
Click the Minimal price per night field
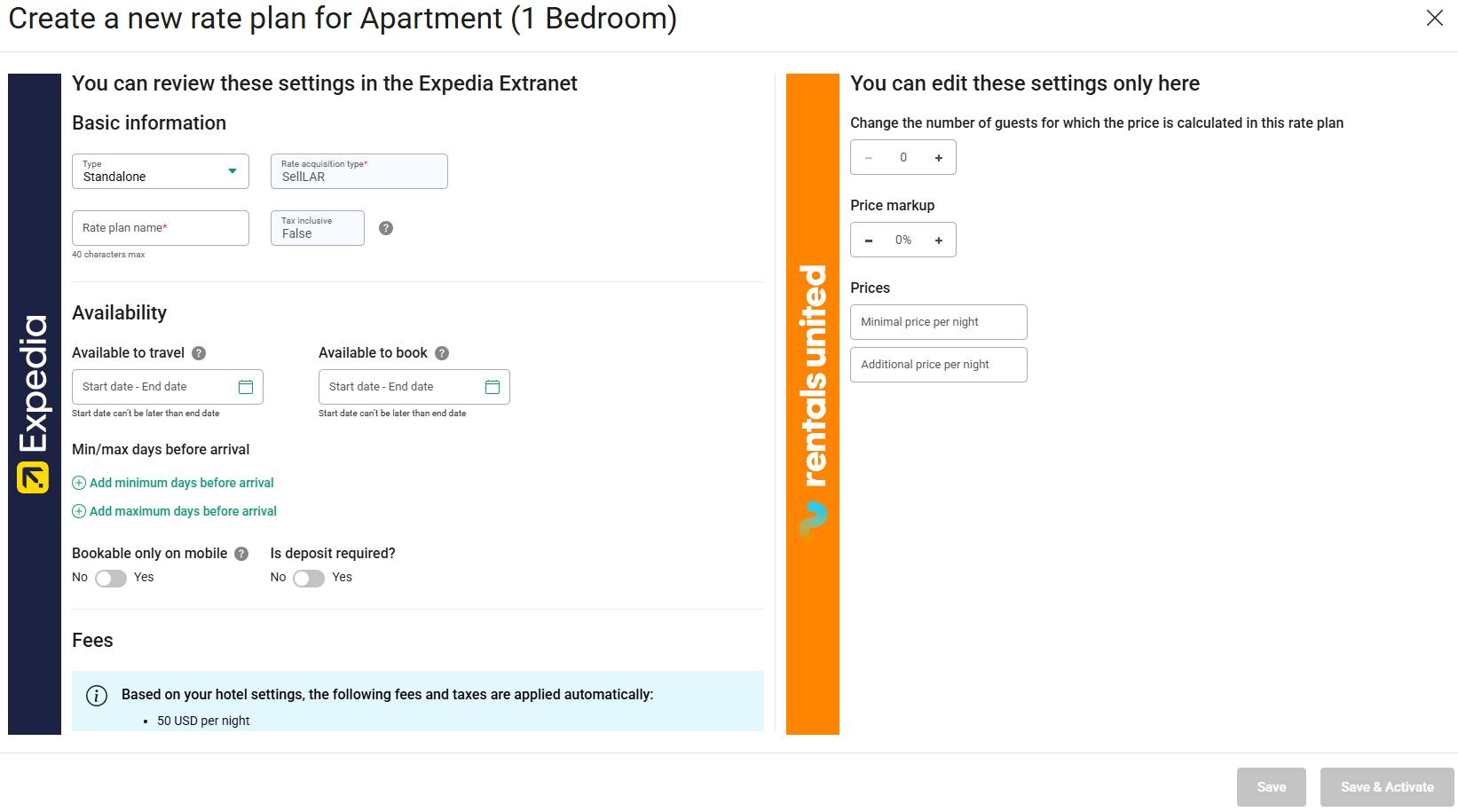point(938,322)
